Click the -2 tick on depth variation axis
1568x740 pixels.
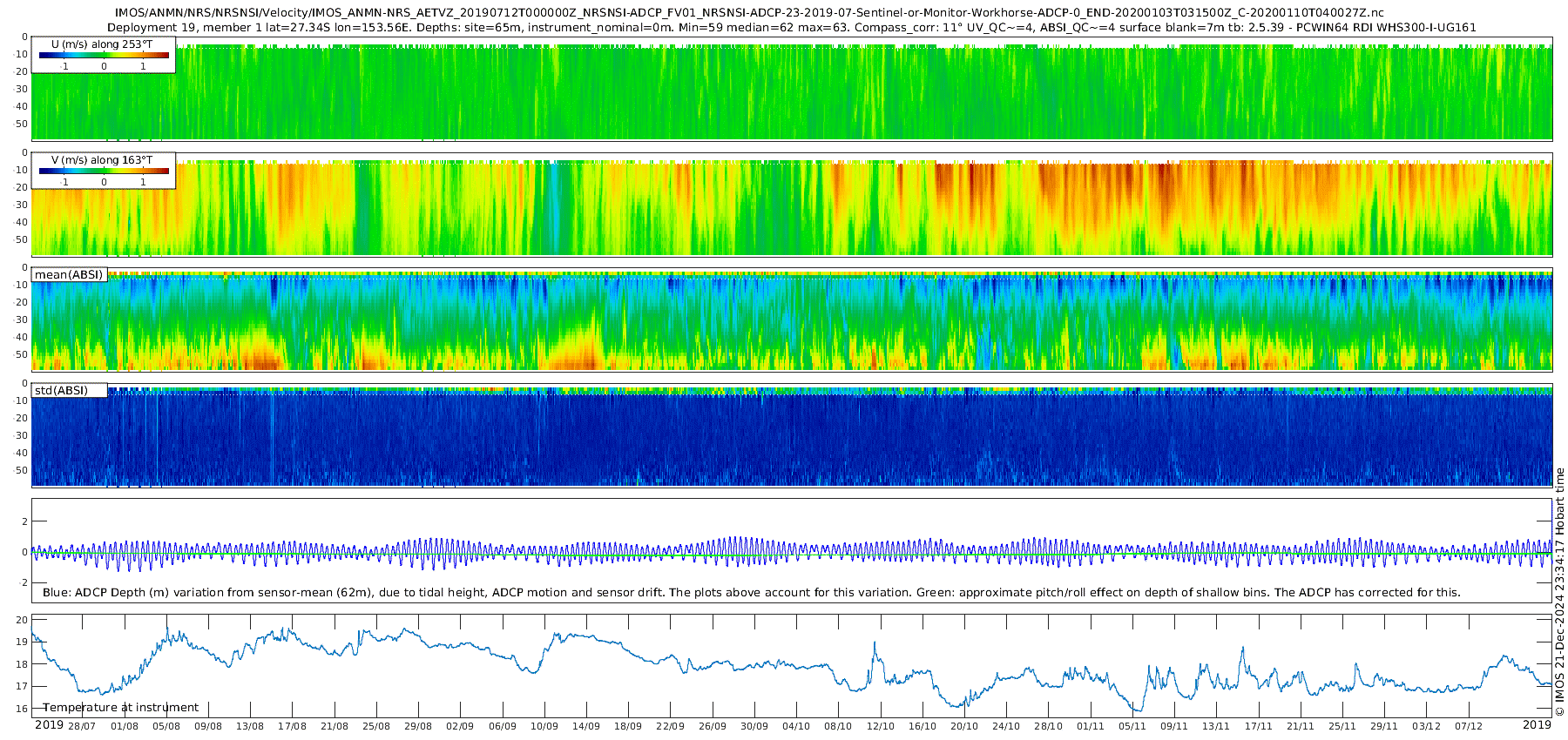22,583
